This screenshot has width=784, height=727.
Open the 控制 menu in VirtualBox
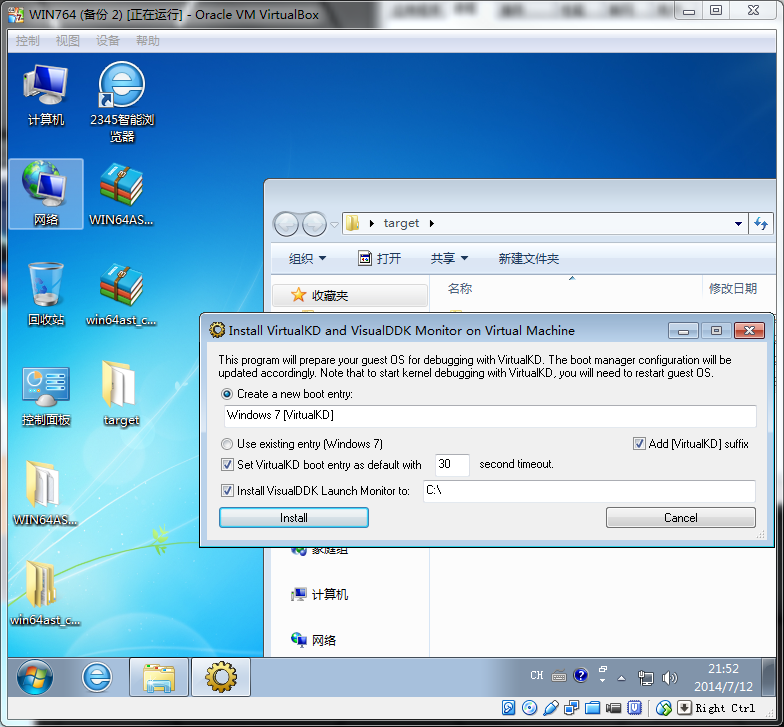(x=28, y=41)
